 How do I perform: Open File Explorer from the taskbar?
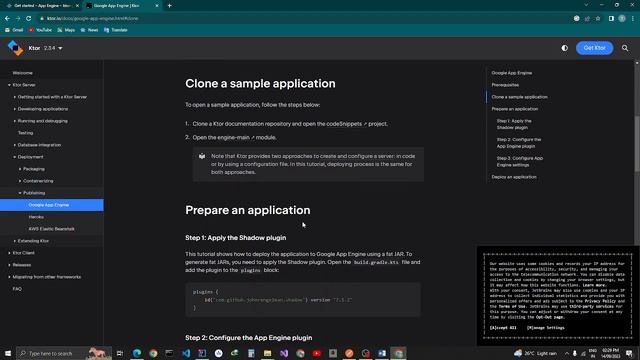pyautogui.click(x=267, y=353)
